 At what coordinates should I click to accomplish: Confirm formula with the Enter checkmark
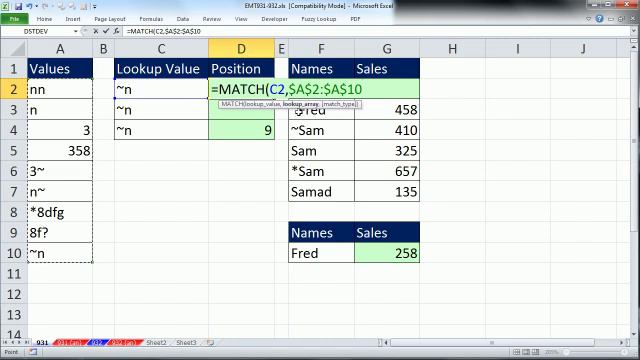[x=106, y=31]
